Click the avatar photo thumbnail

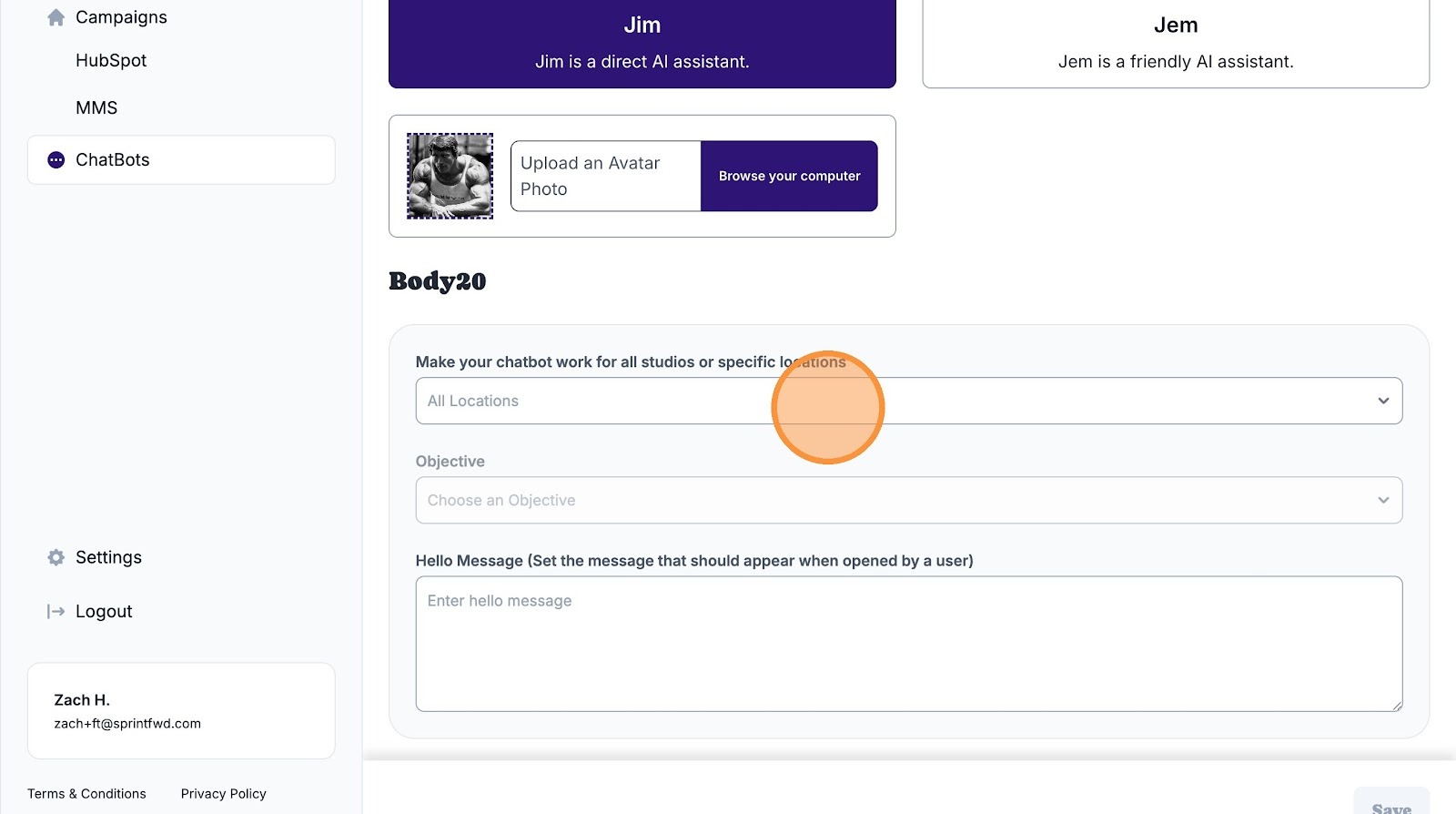coord(450,176)
